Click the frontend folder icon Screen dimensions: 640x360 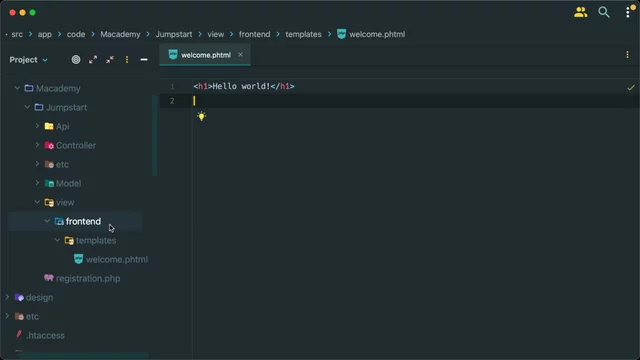coord(59,221)
